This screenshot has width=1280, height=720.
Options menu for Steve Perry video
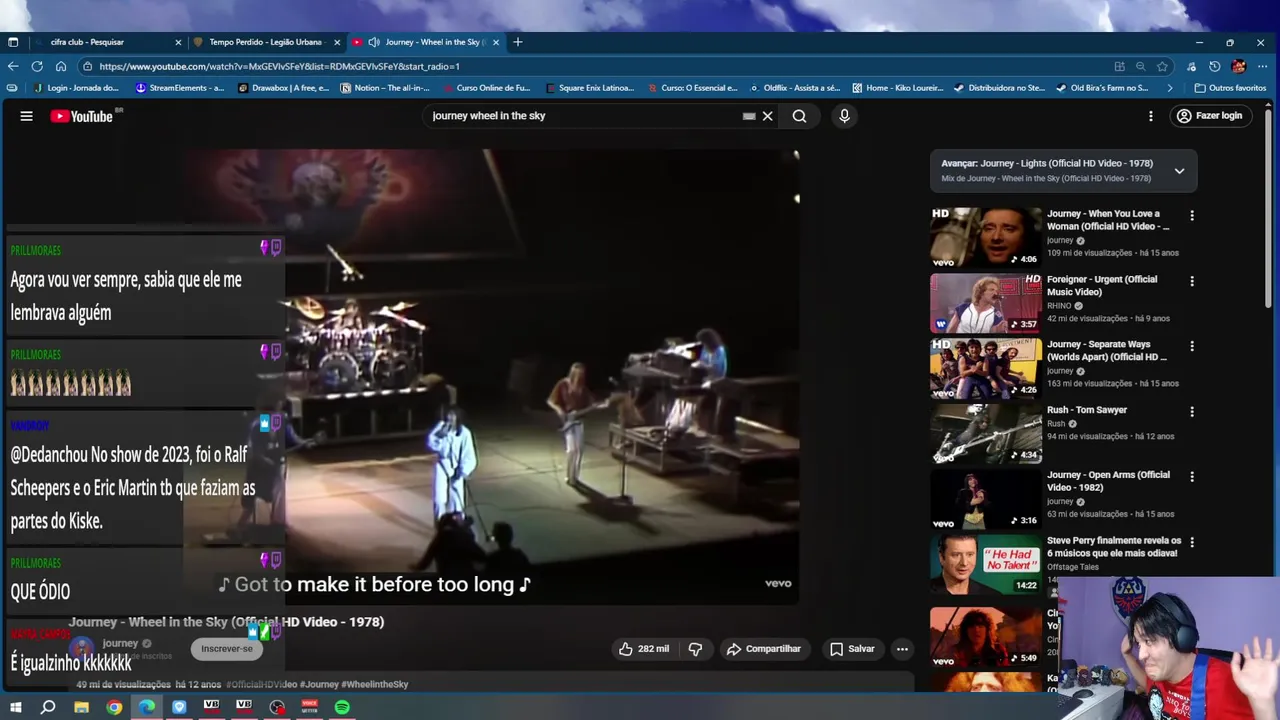click(x=1191, y=542)
